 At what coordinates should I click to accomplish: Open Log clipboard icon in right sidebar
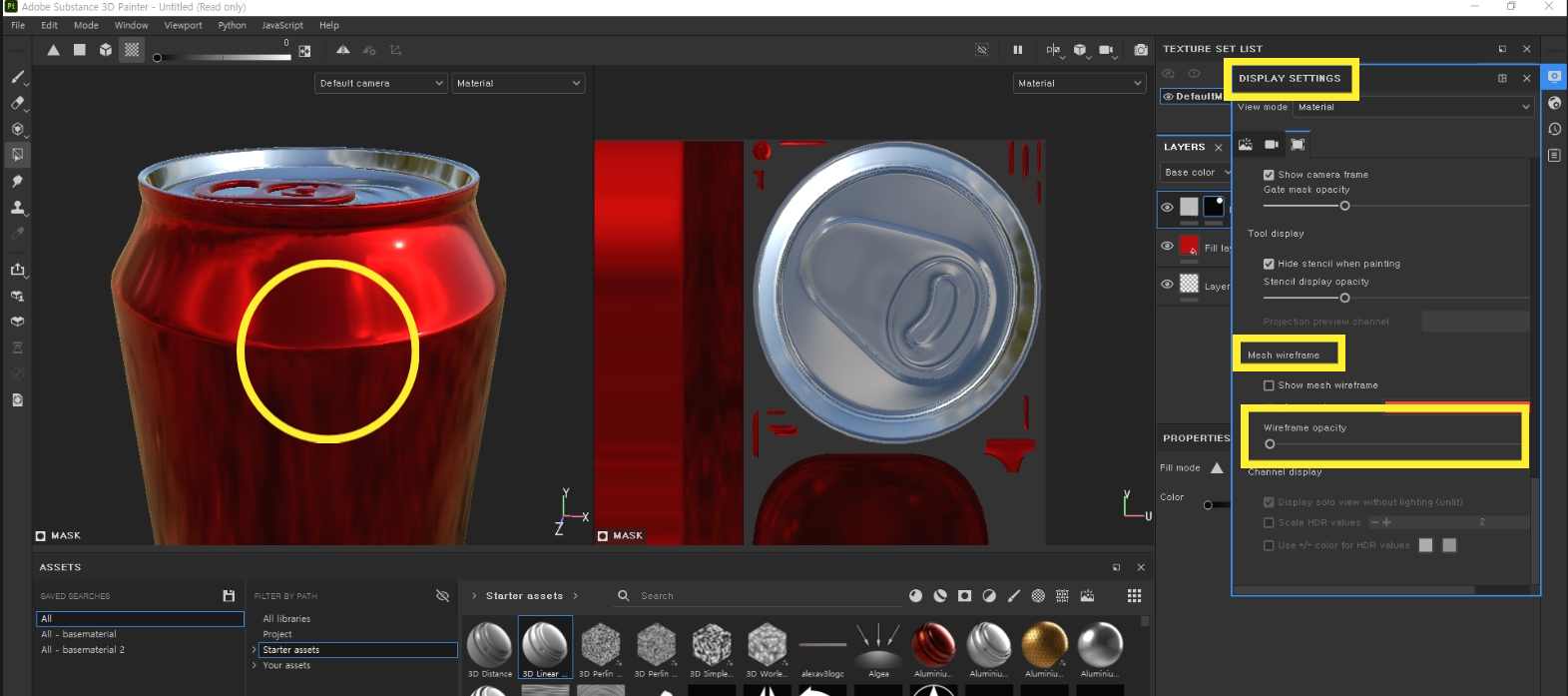click(1554, 155)
